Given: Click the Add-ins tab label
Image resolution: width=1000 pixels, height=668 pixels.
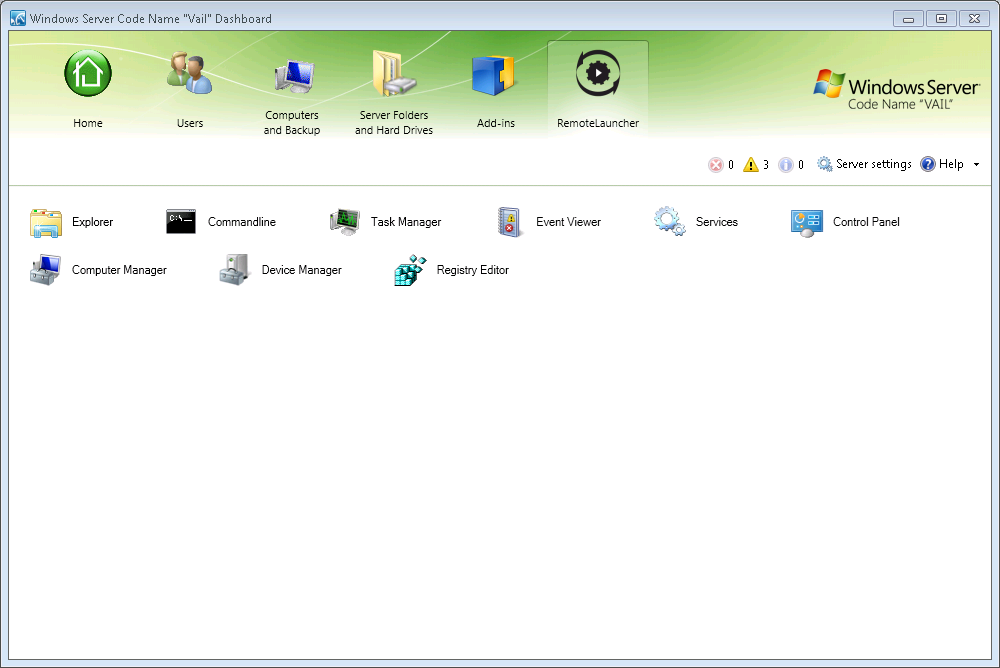Looking at the screenshot, I should click(496, 123).
